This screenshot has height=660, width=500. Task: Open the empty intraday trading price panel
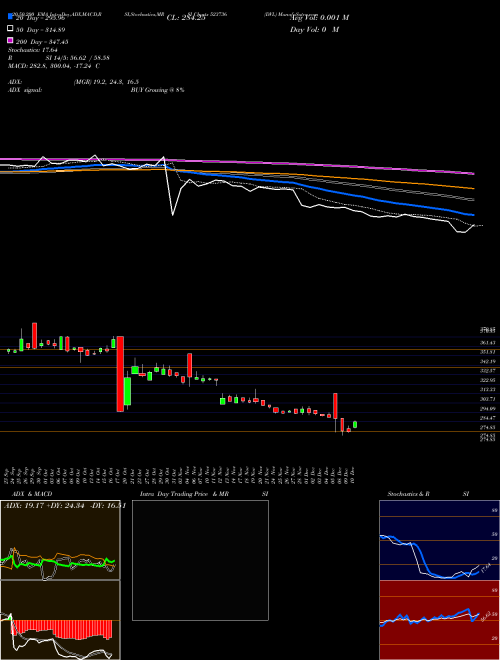coord(200,560)
